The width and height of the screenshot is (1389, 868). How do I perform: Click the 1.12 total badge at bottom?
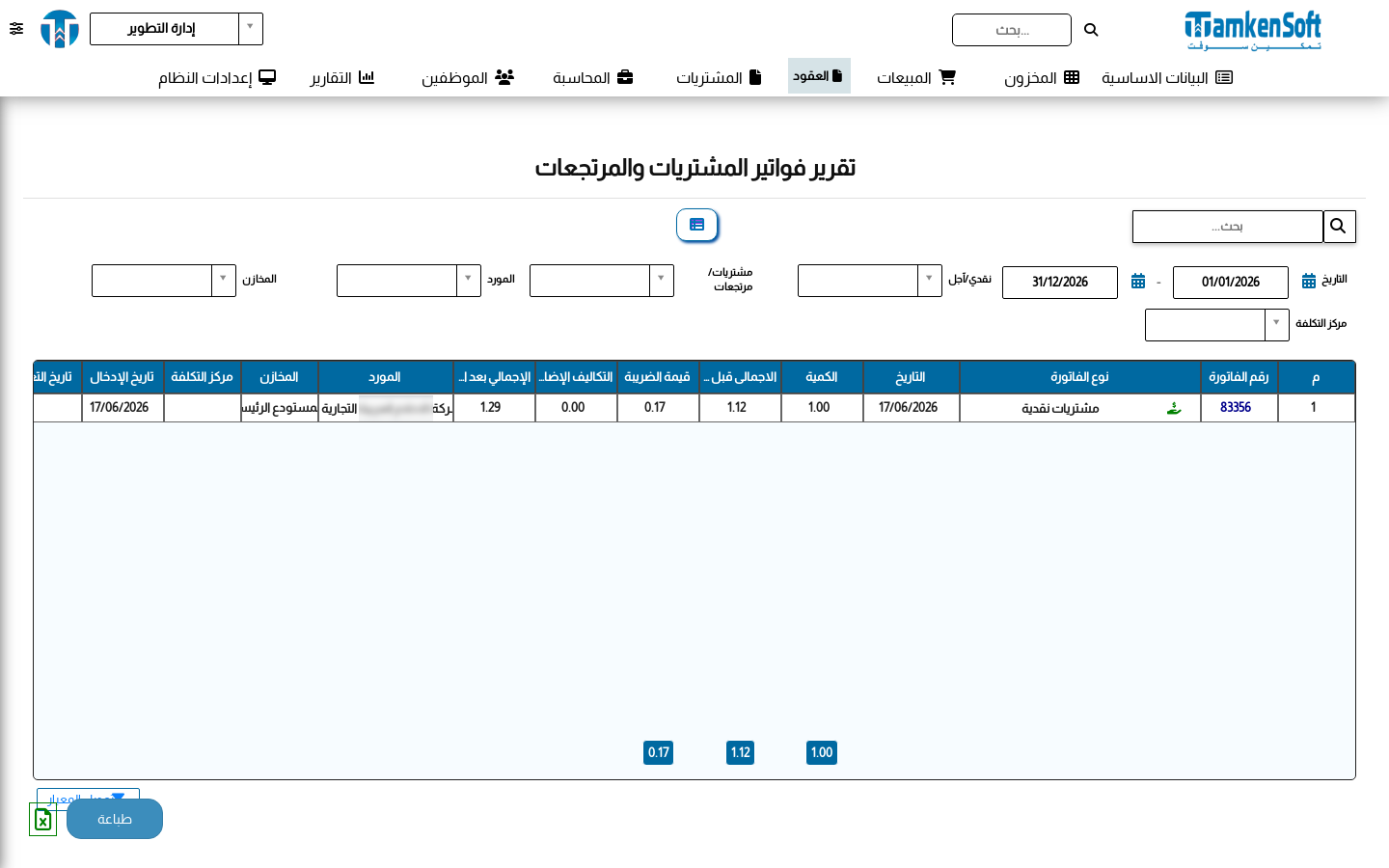point(740,752)
